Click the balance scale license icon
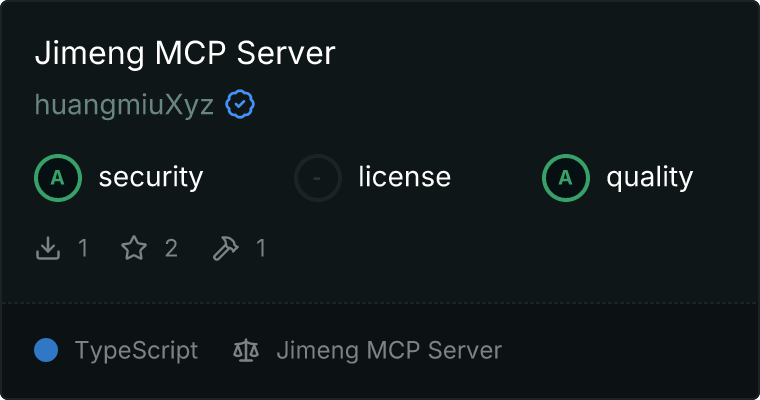The width and height of the screenshot is (760, 400). (x=246, y=350)
